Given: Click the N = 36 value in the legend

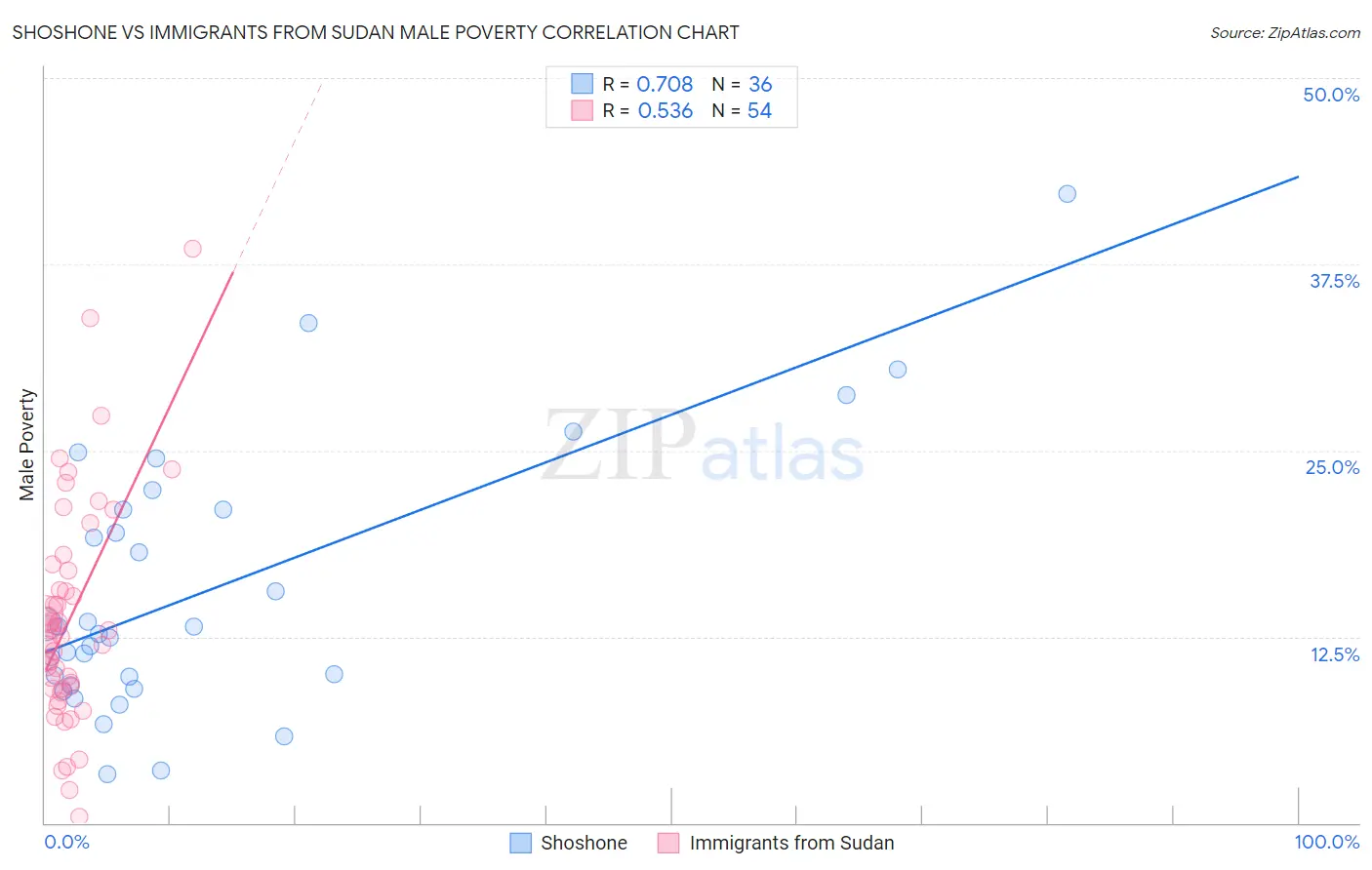Looking at the screenshot, I should pyautogui.click(x=742, y=84).
